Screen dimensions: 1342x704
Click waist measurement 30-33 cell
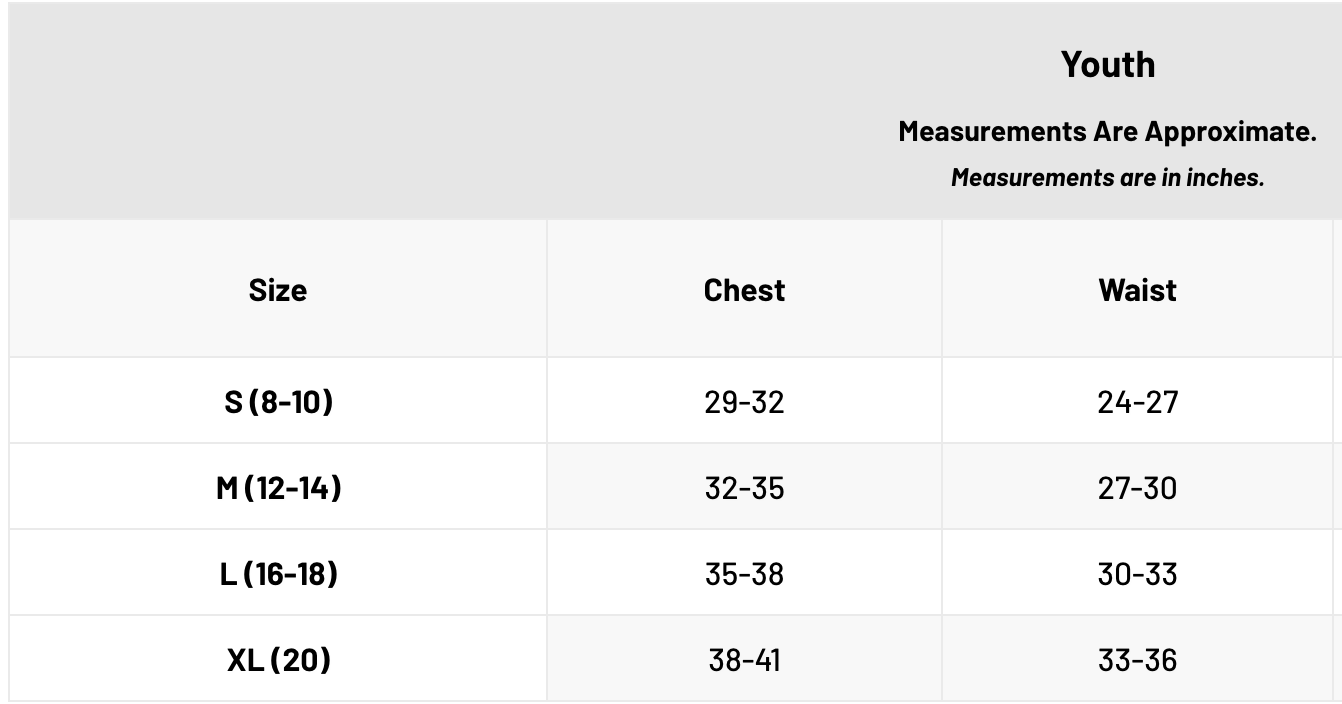click(x=1138, y=574)
